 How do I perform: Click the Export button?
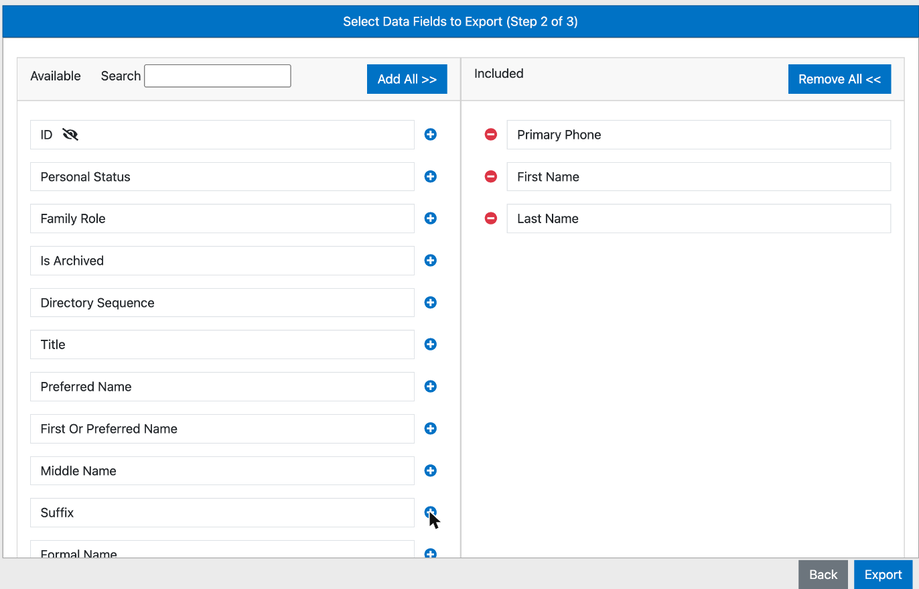pos(883,574)
